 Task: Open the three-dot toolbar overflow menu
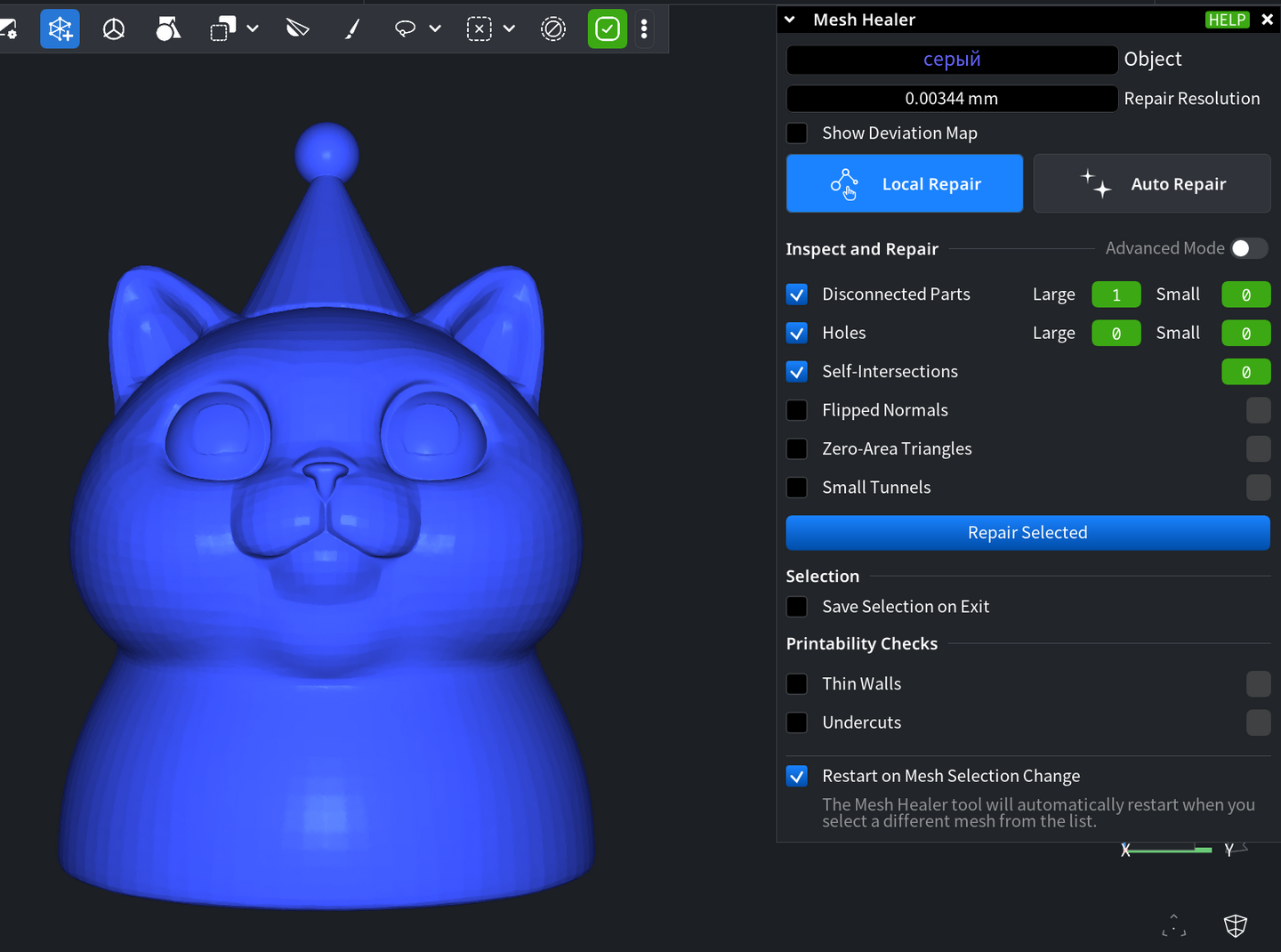click(x=644, y=29)
